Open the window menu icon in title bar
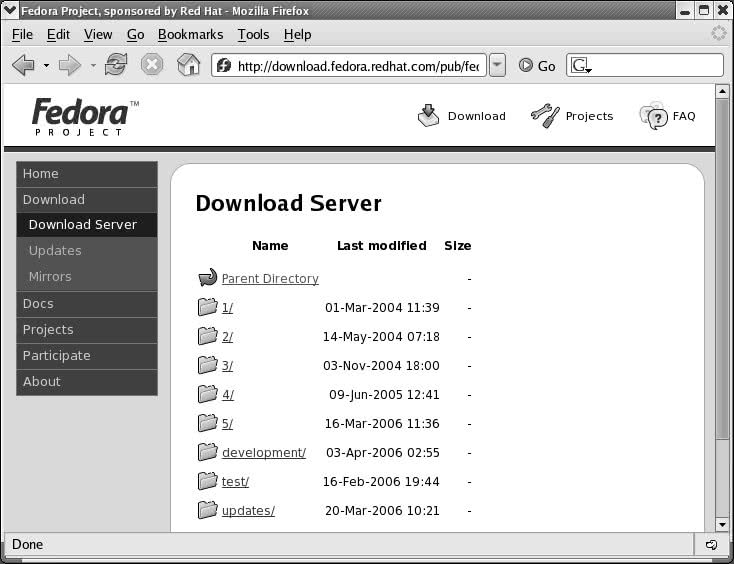Viewport: 734px width, 564px height. coord(10,10)
